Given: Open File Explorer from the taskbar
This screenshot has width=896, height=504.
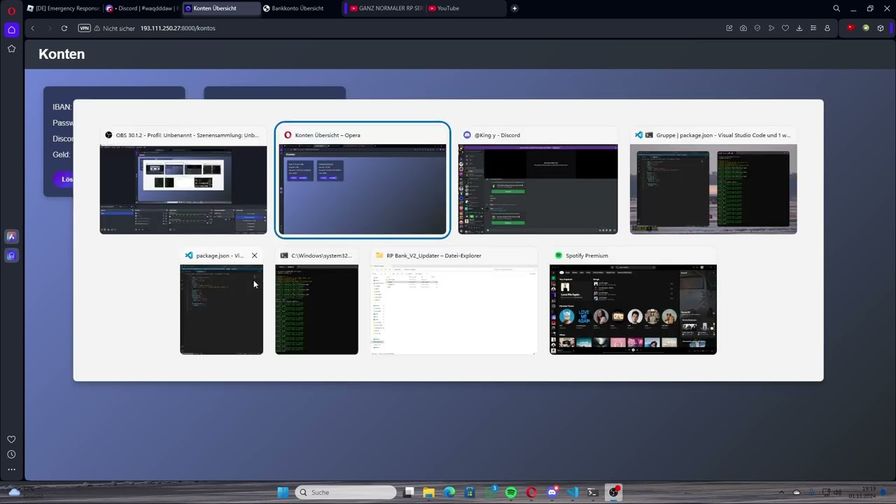Looking at the screenshot, I should point(429,492).
